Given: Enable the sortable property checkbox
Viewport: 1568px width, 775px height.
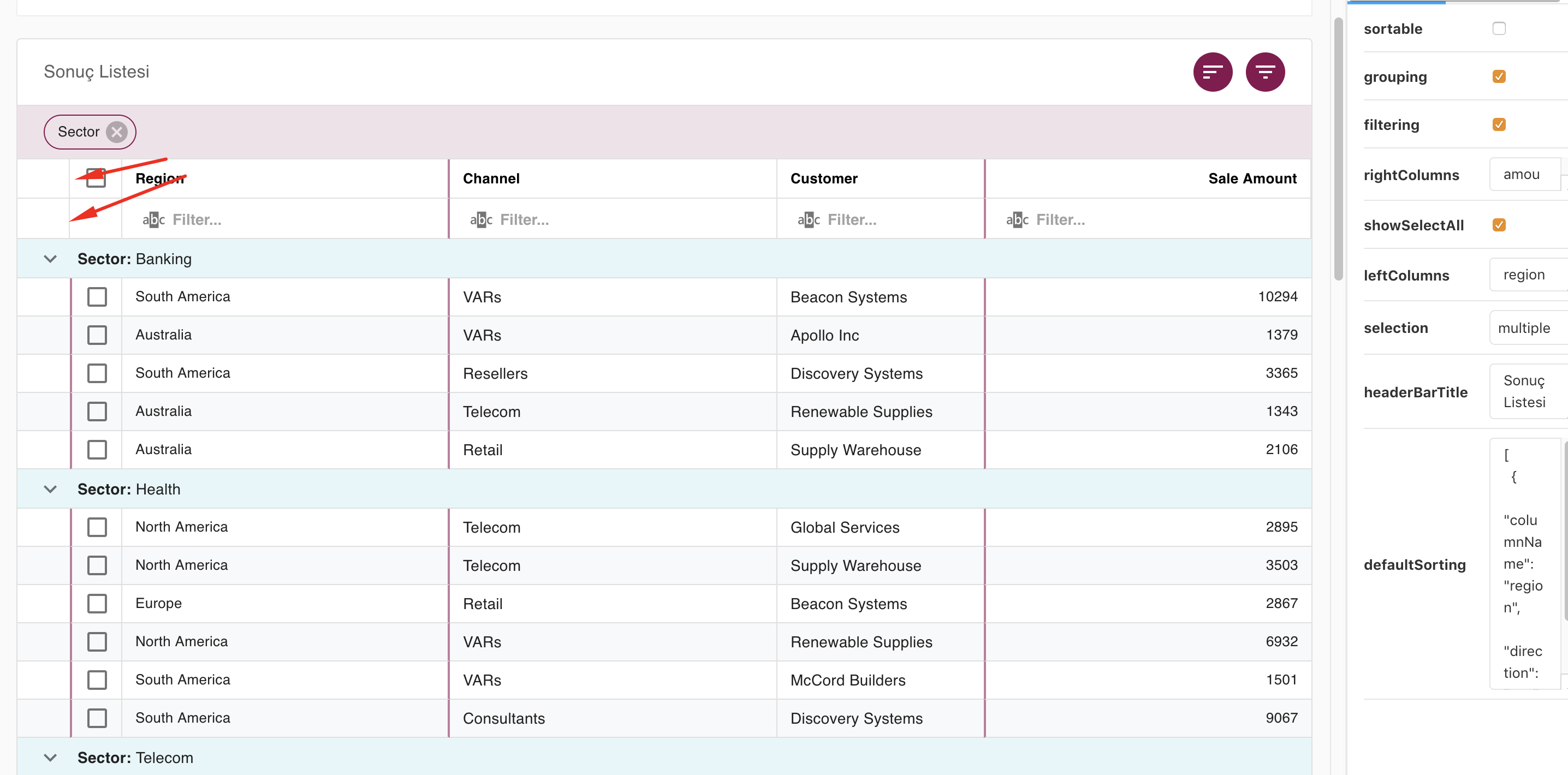Looking at the screenshot, I should point(1498,28).
